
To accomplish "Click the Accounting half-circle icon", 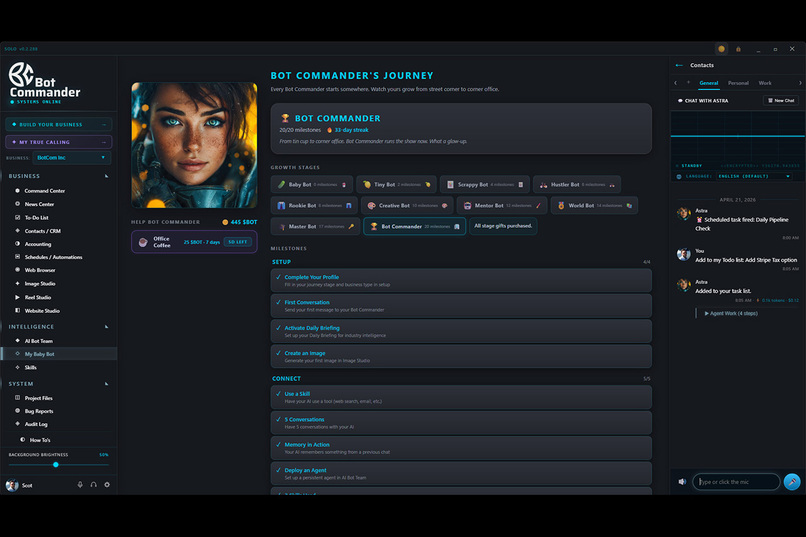I will tap(17, 244).
